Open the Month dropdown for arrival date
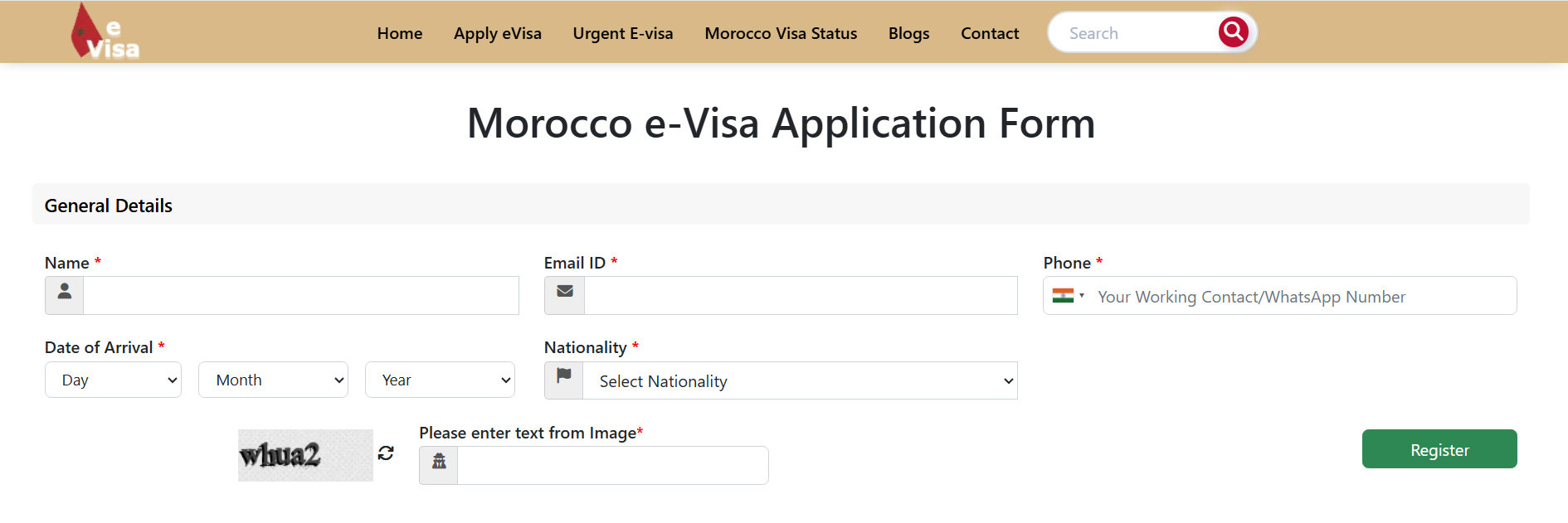The image size is (1568, 523). coord(273,380)
